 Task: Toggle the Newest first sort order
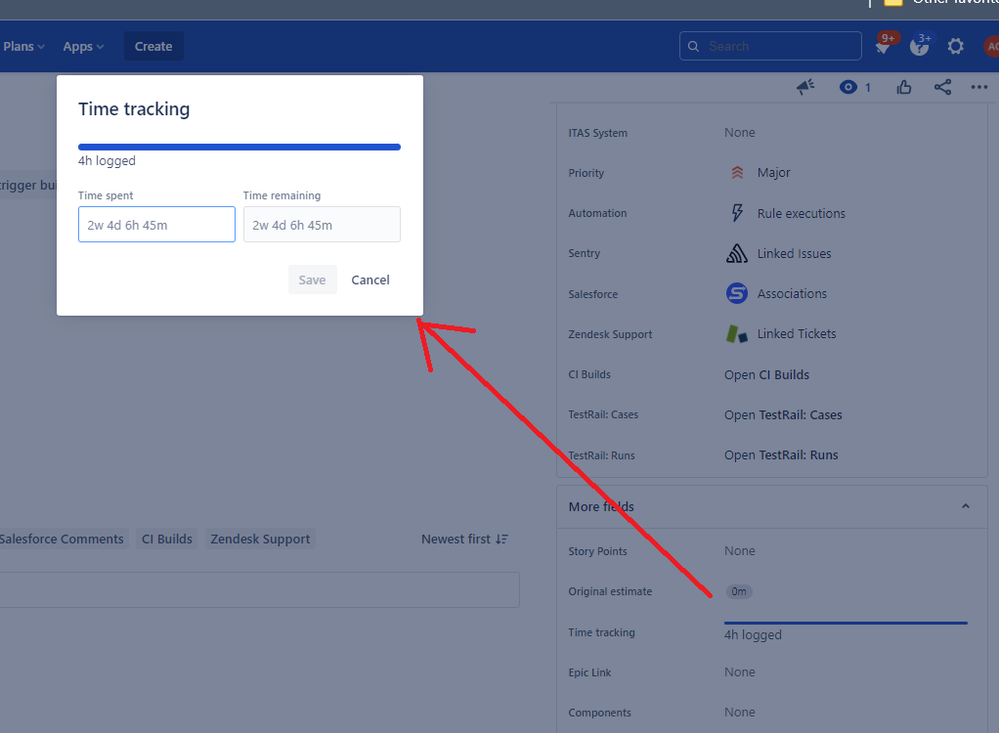(464, 539)
